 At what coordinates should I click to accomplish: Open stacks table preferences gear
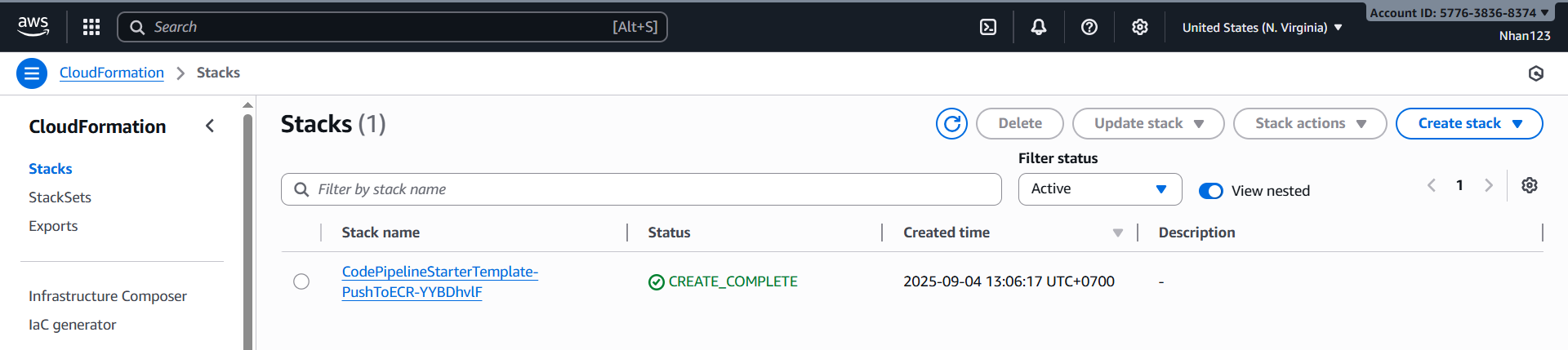point(1530,185)
